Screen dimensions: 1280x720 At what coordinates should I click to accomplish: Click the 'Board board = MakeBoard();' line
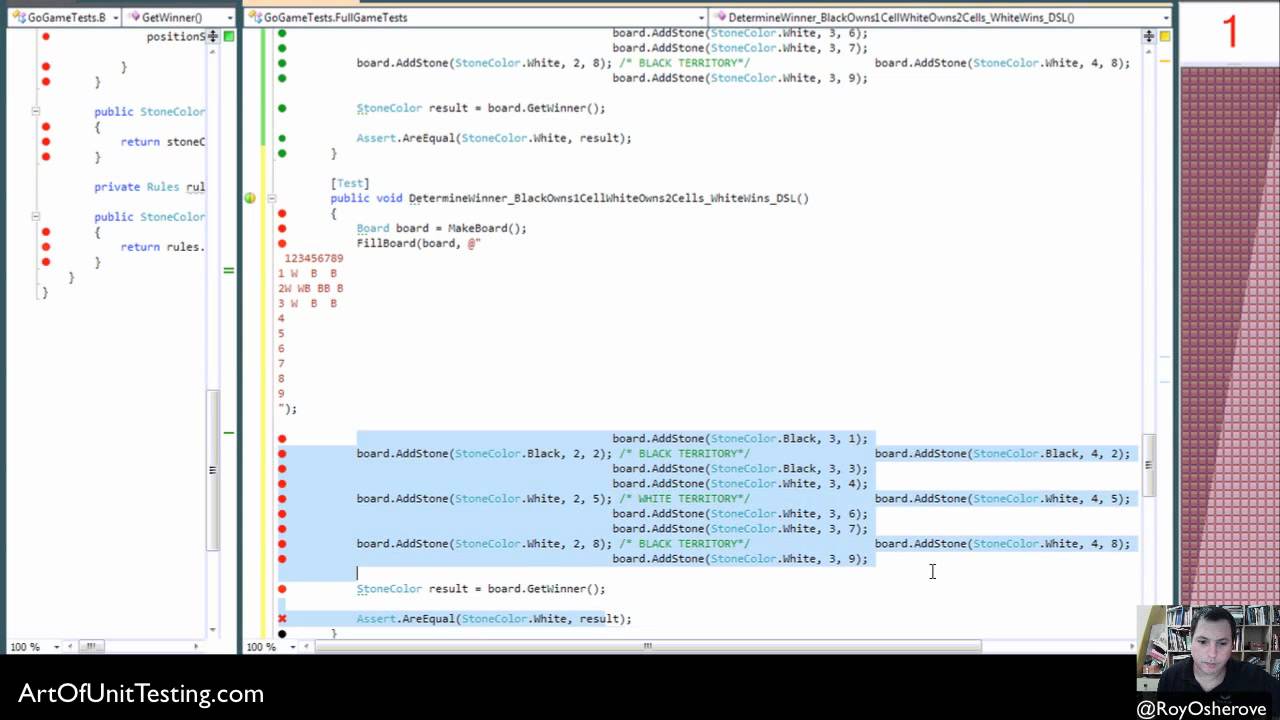pos(442,228)
